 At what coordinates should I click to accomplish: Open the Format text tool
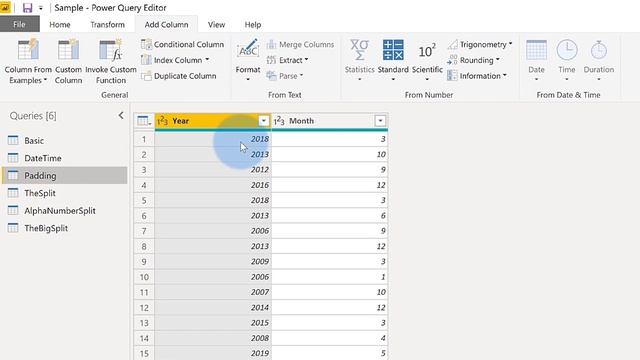pyautogui.click(x=248, y=60)
